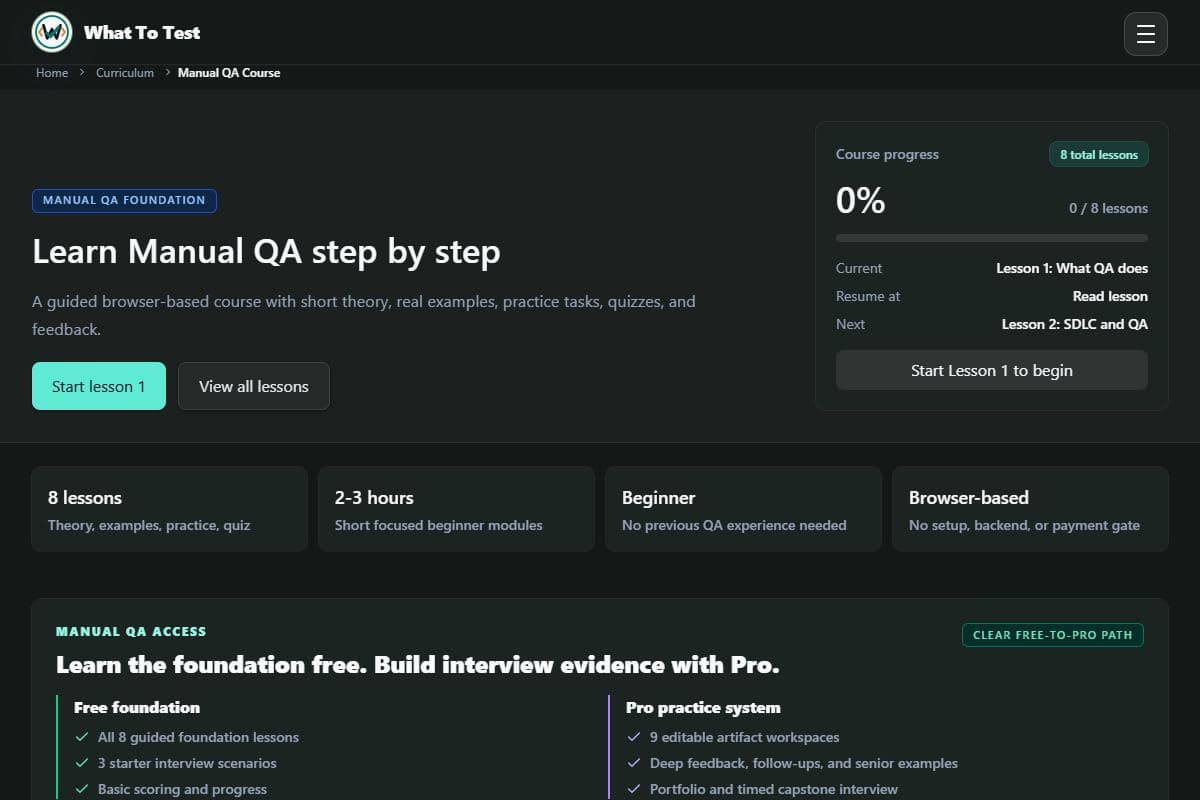This screenshot has width=1200, height=800.
Task: Click the MANUAL QA FOUNDATION badge
Action: coord(124,200)
